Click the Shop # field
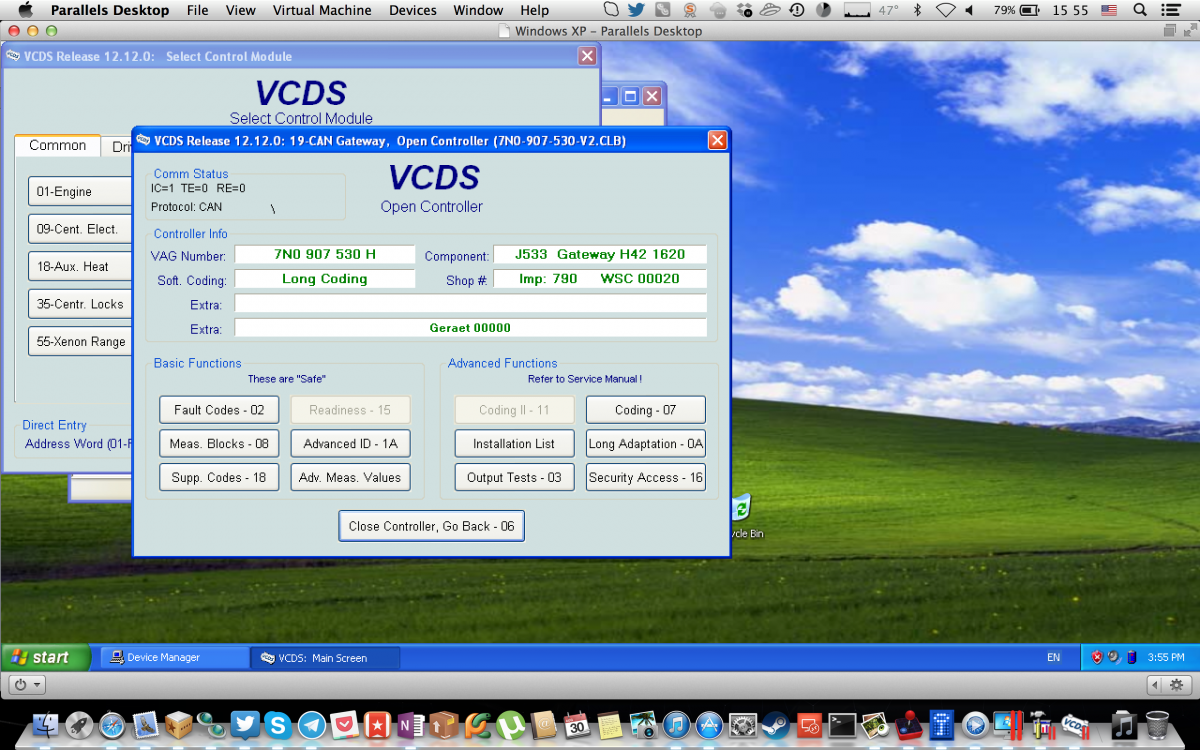Screen dimensions: 1200x750 pyautogui.click(x=600, y=279)
